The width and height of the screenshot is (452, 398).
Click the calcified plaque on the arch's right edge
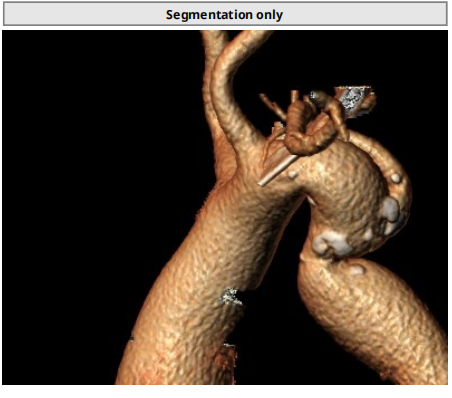point(390,214)
